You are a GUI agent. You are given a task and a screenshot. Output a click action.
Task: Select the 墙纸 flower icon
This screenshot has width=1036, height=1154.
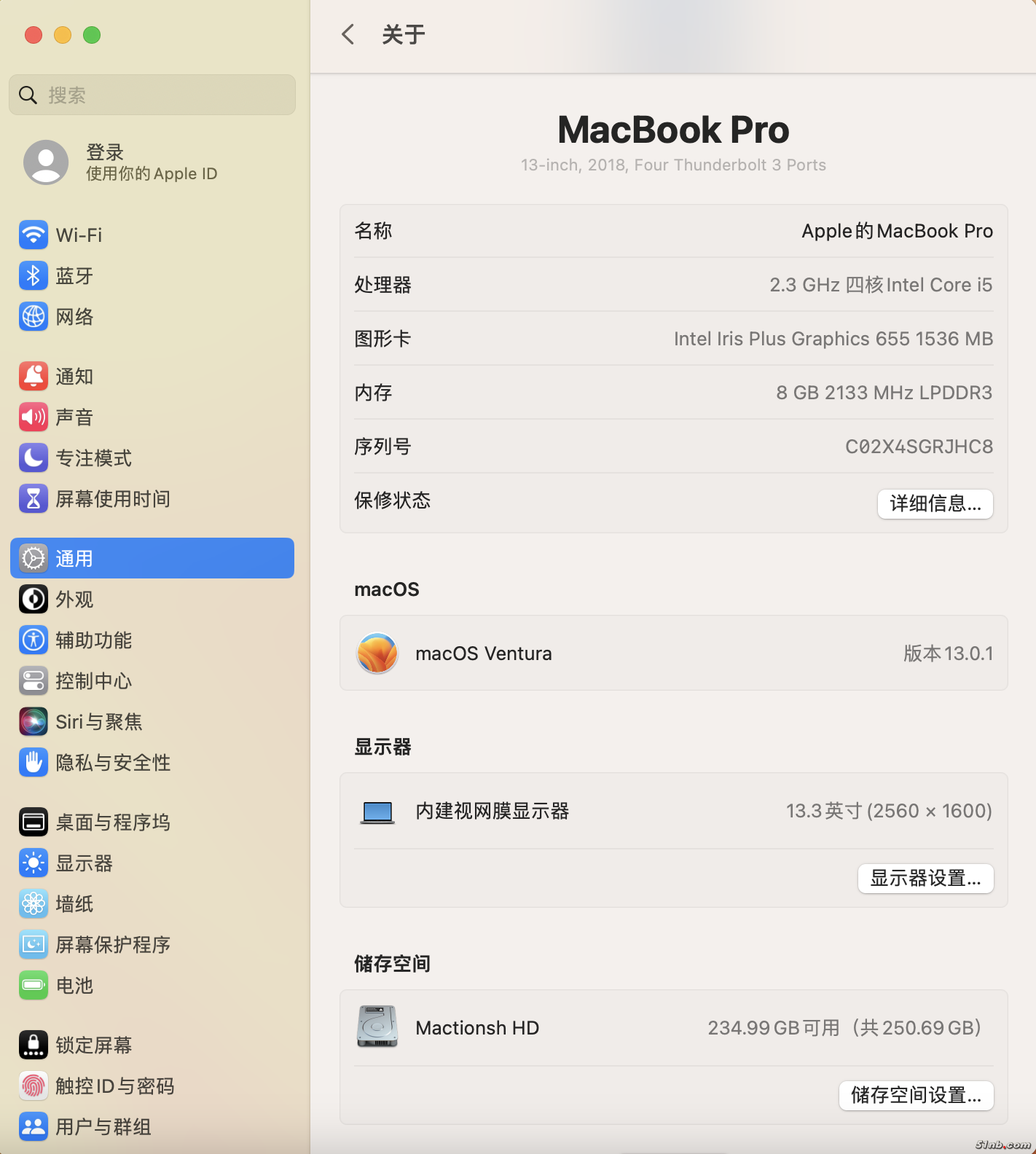34,903
